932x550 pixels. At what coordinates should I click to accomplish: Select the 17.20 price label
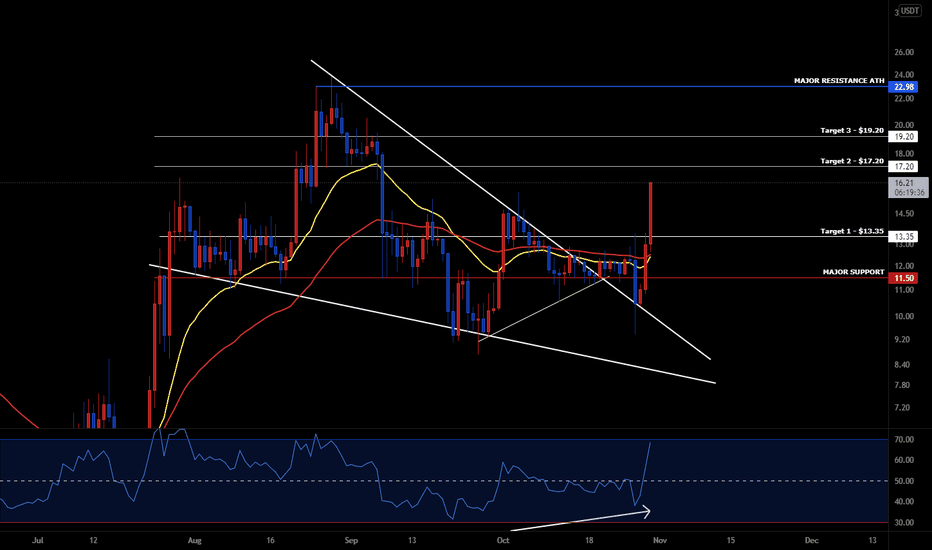click(x=903, y=167)
